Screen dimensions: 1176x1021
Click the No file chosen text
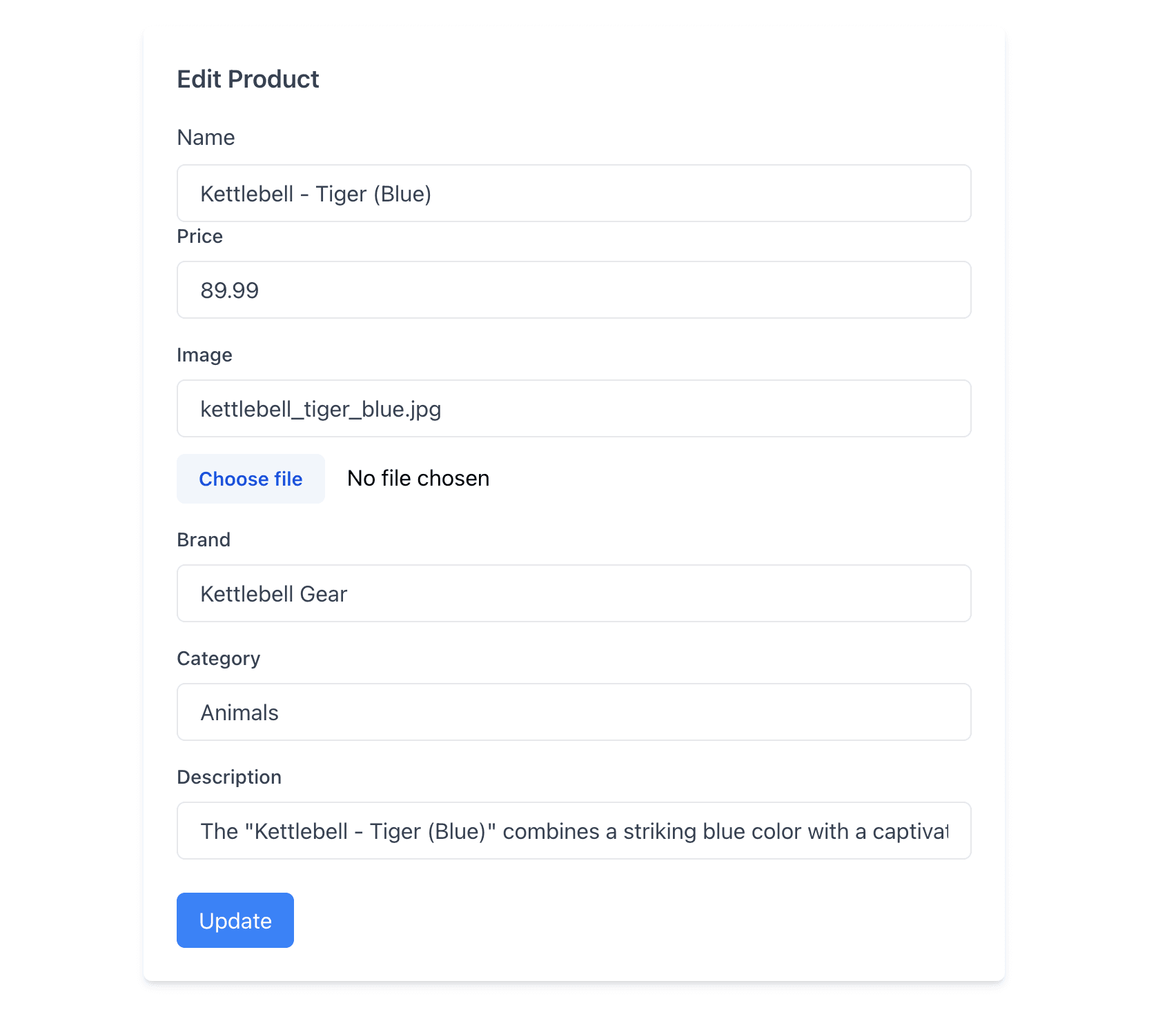(x=418, y=478)
